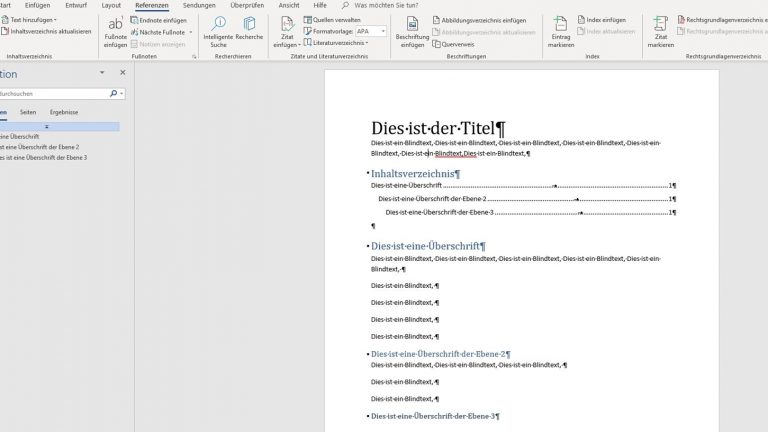Click Beschriftung einfügen icon

click(x=412, y=24)
